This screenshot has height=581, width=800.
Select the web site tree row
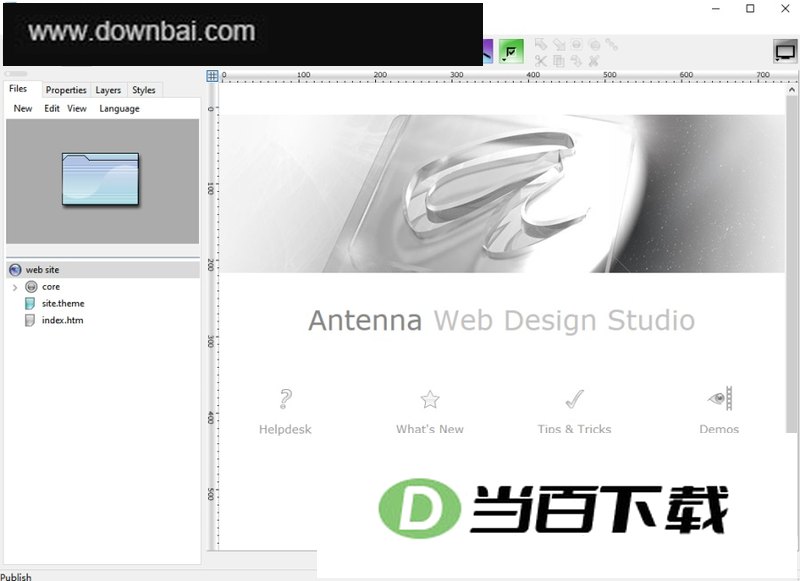(103, 269)
